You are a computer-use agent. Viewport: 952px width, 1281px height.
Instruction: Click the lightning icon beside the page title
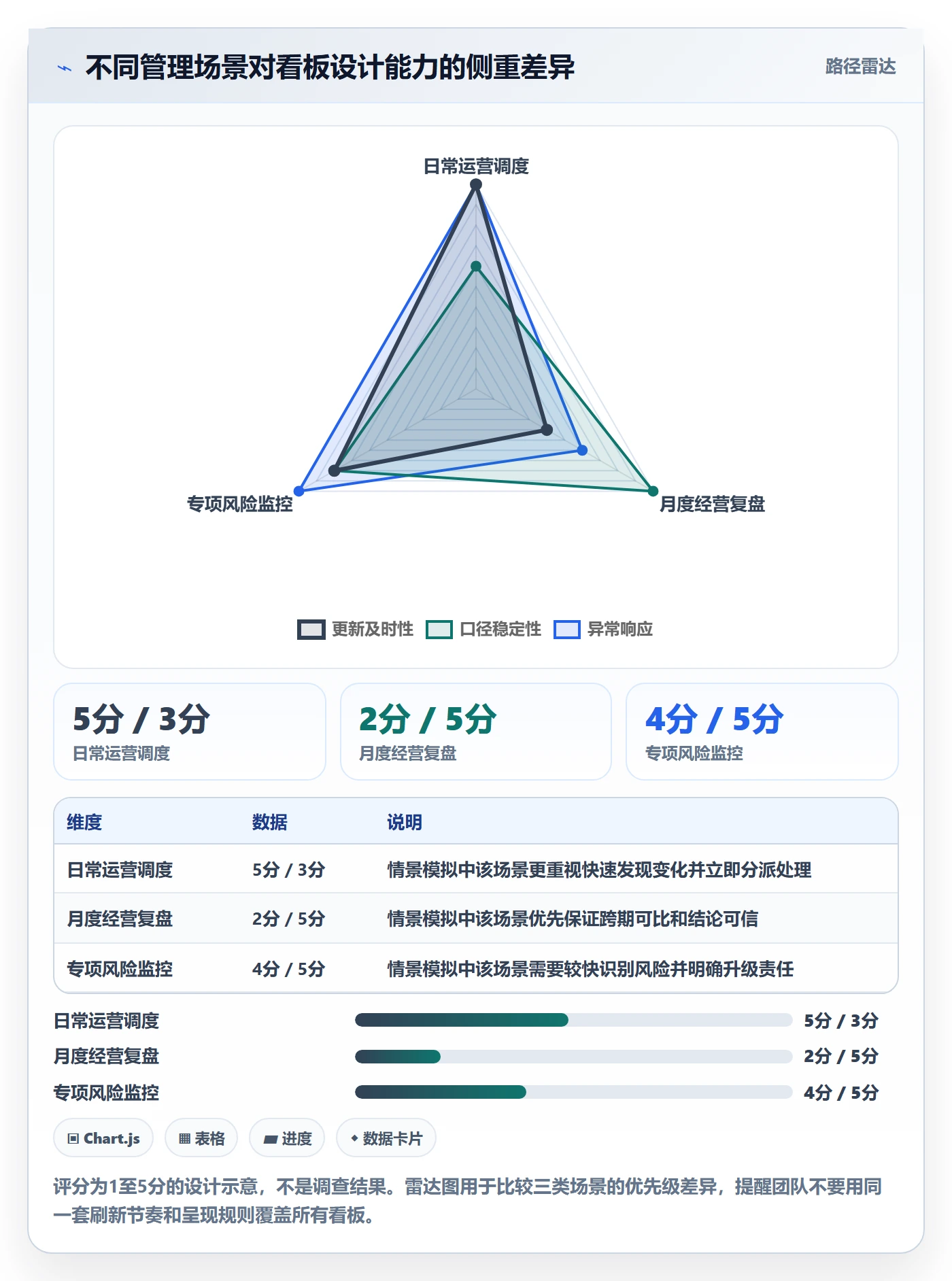65,67
